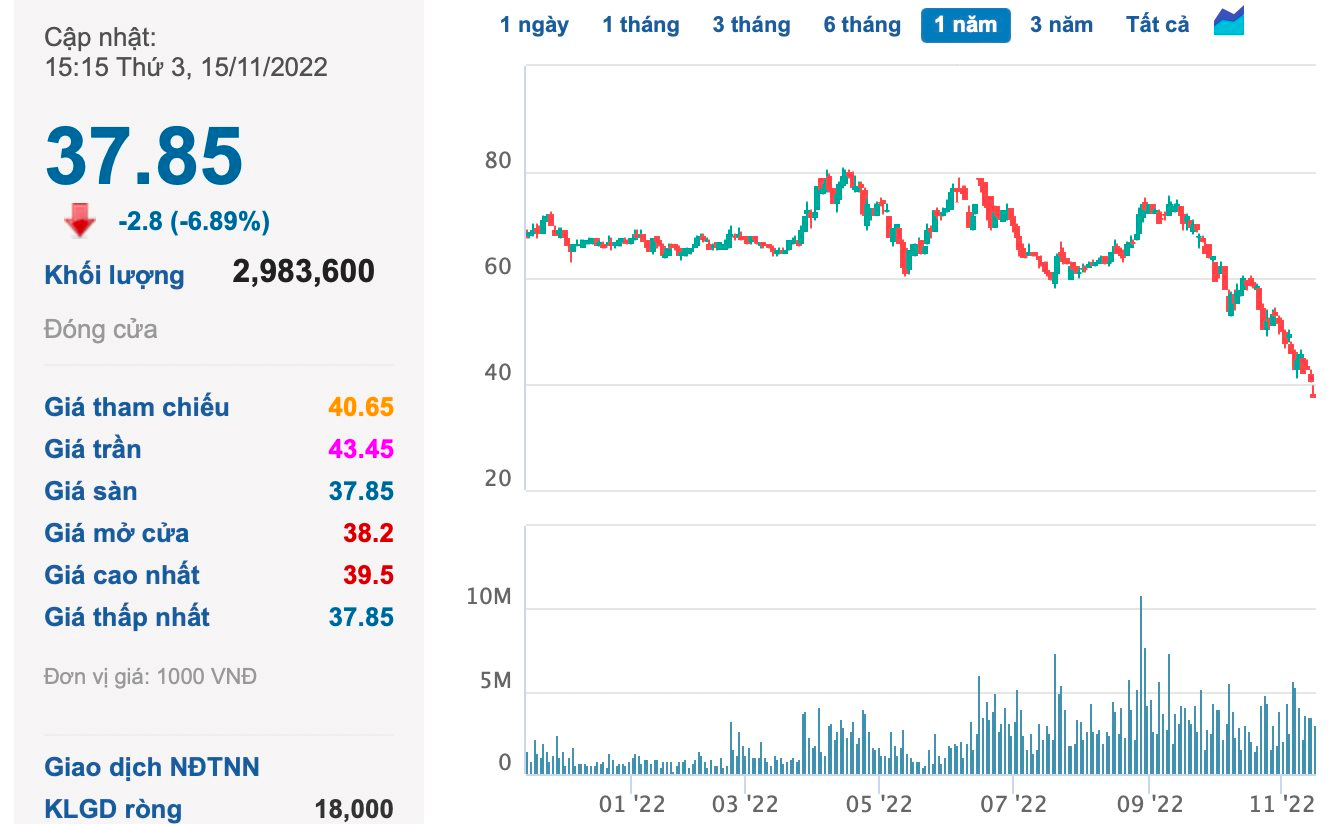The image size is (1334, 824).
Task: Select the 1 tháng time range
Action: click(640, 25)
